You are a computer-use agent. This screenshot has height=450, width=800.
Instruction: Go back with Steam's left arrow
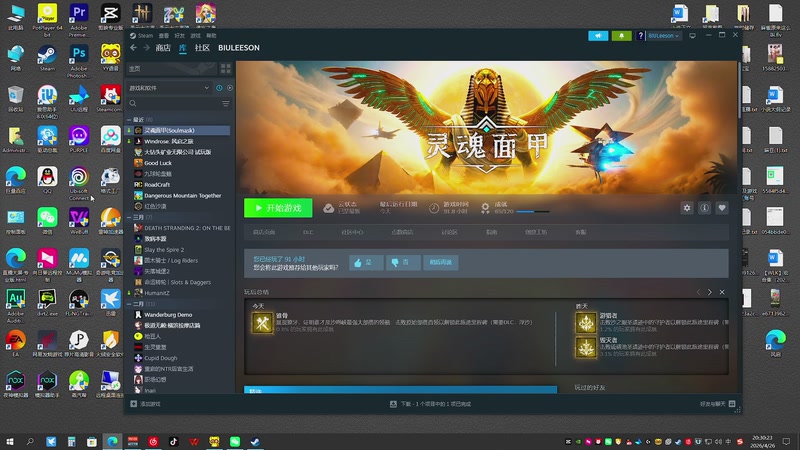coord(134,47)
